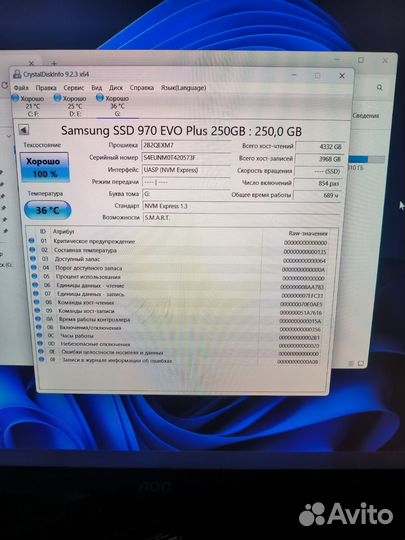Select row 0E Ошибки целостности носителя
Screen dimensions: 405x540
(x=180, y=353)
